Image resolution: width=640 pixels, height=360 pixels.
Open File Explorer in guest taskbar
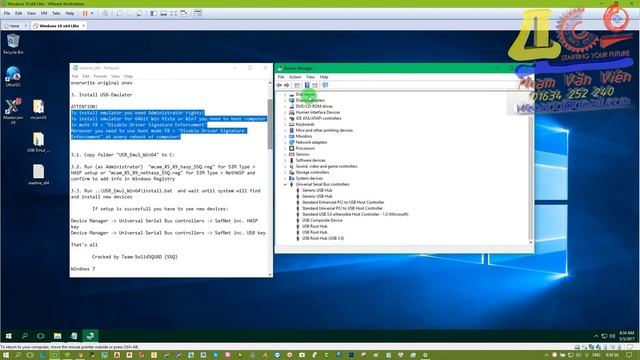click(58, 336)
